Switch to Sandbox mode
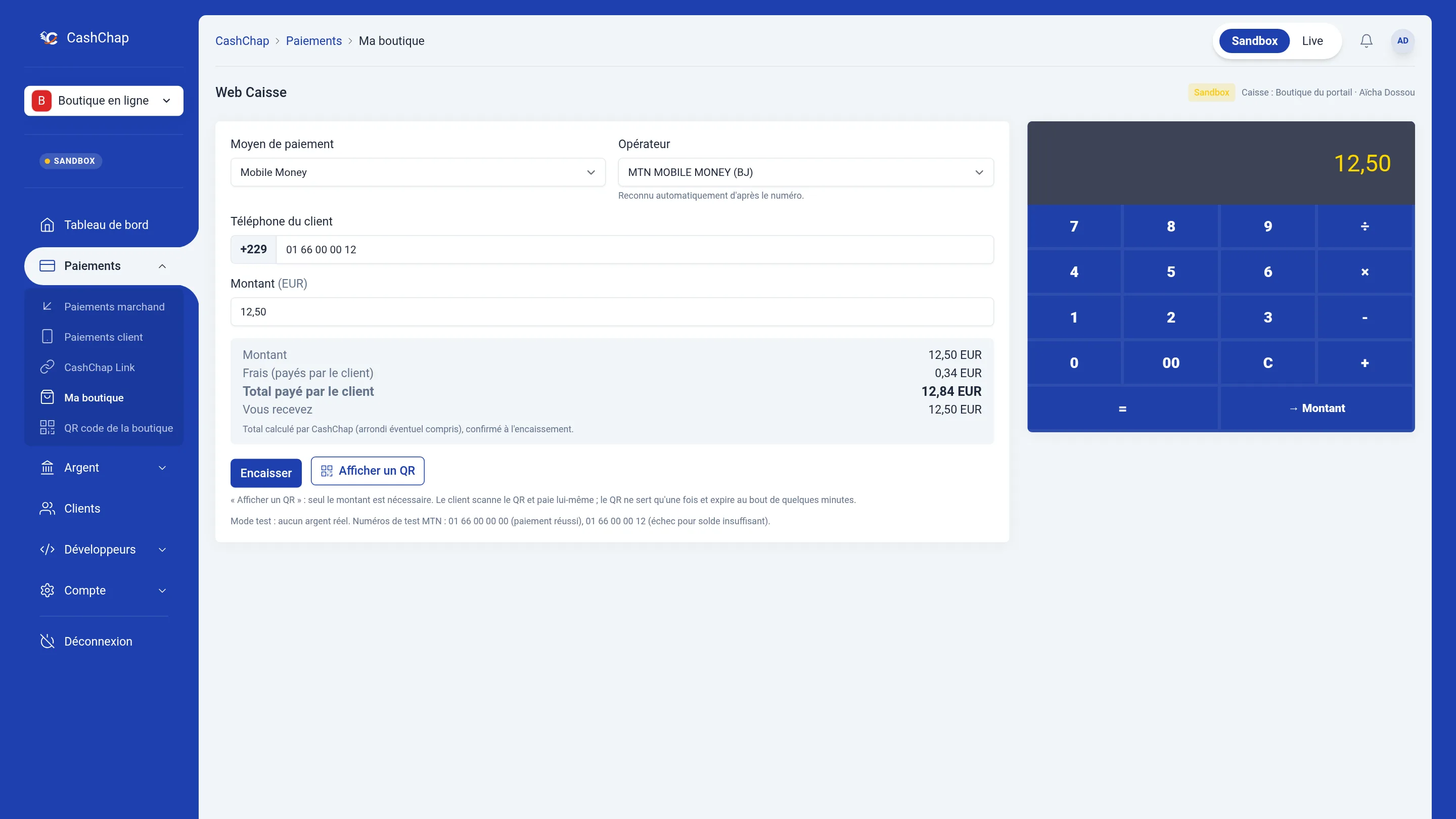 tap(1254, 40)
